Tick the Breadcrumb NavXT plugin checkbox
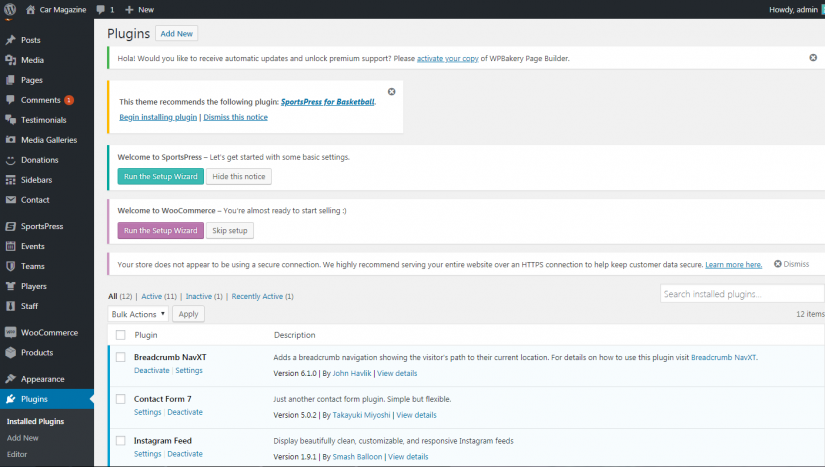This screenshot has height=467, width=825. tap(120, 357)
